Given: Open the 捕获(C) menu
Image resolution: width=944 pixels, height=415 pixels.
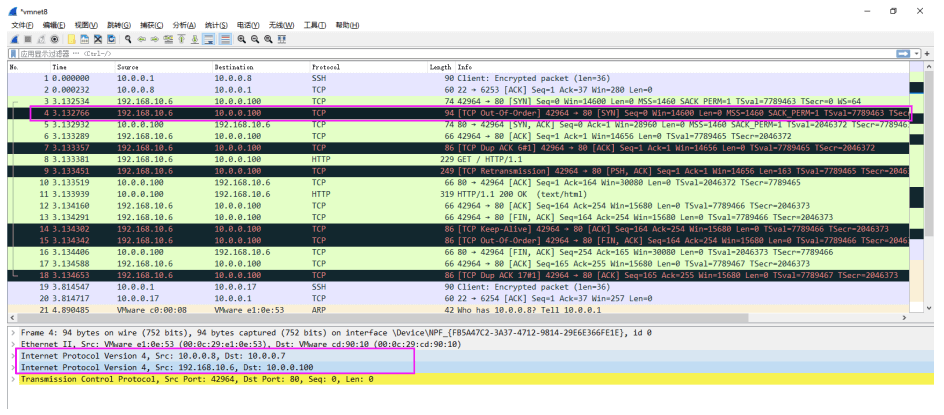Looking at the screenshot, I should [151, 25].
